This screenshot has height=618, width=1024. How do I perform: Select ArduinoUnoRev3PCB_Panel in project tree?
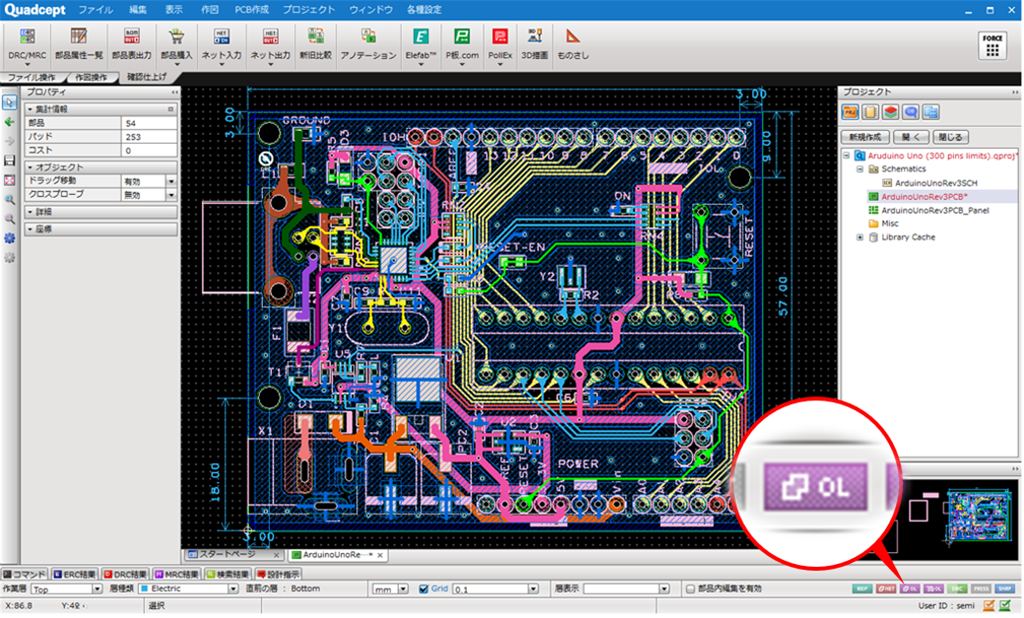coord(935,210)
